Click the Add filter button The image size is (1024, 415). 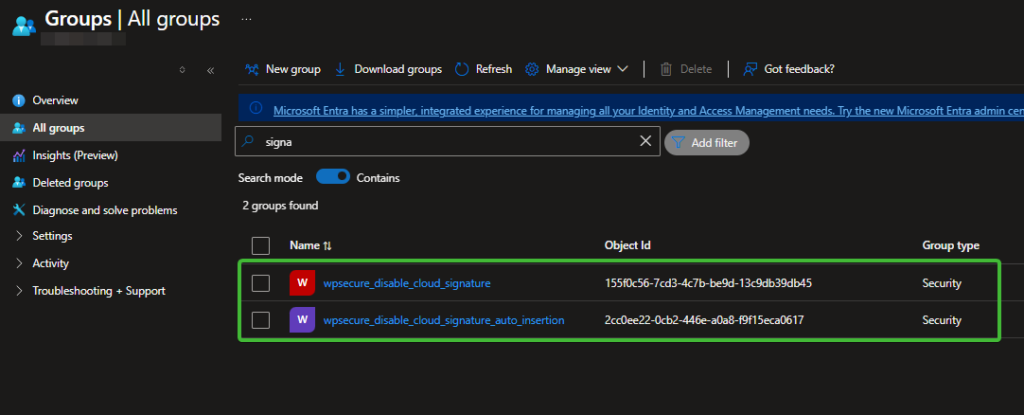706,143
